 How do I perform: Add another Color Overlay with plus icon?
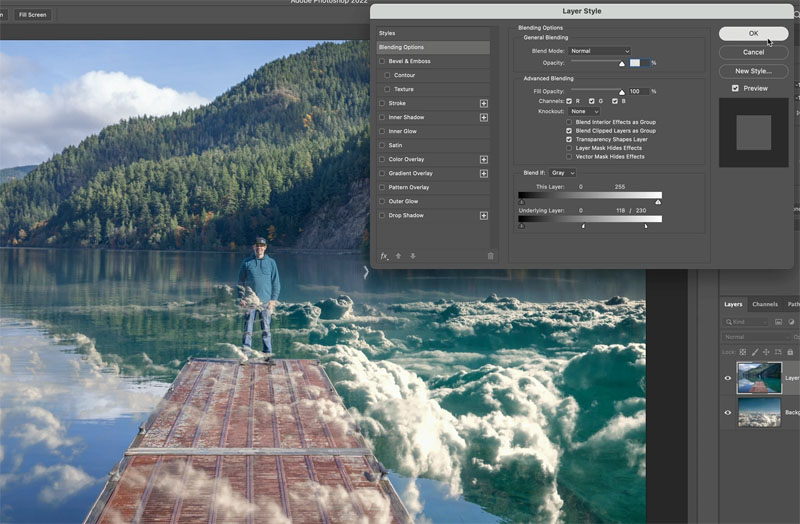click(484, 160)
